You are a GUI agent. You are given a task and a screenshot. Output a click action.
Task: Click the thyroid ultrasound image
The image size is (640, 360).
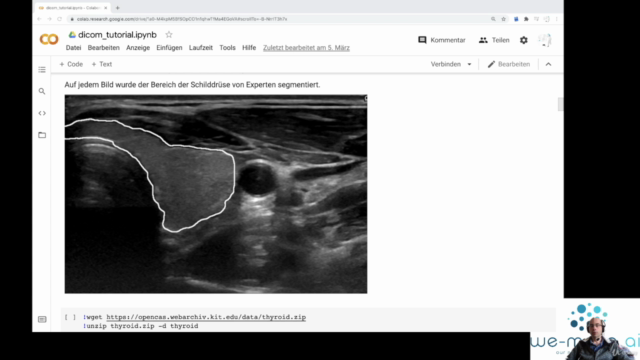coord(216,194)
